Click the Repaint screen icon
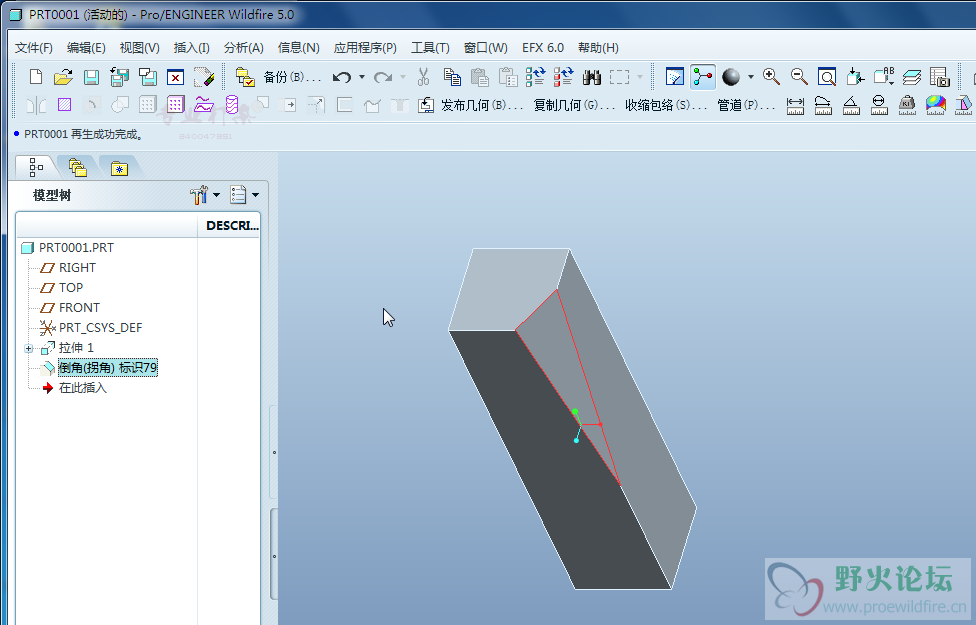 click(675, 77)
